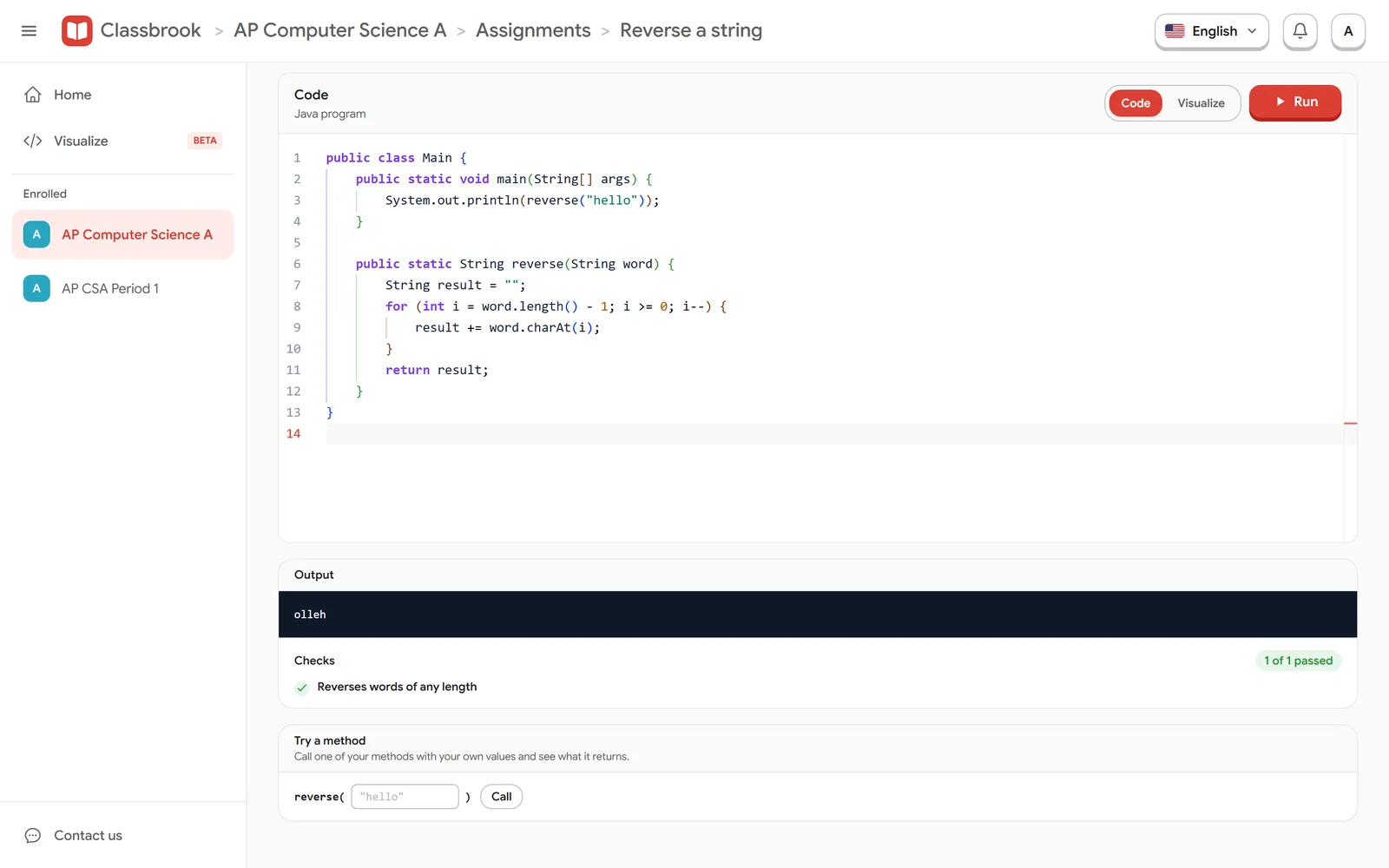Click the 'result += word.charAt(i);' line

(x=507, y=327)
